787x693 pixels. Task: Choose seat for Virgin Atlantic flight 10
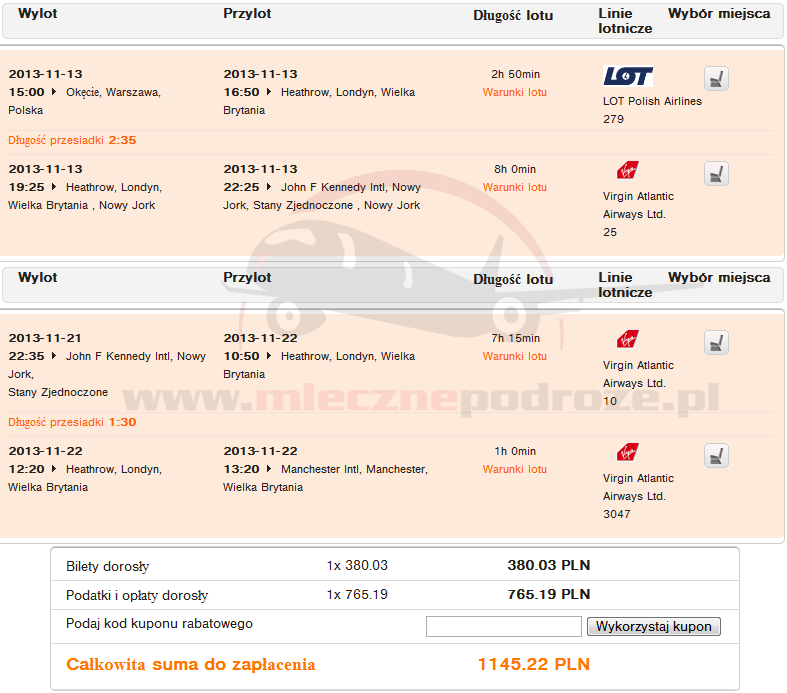(x=715, y=343)
